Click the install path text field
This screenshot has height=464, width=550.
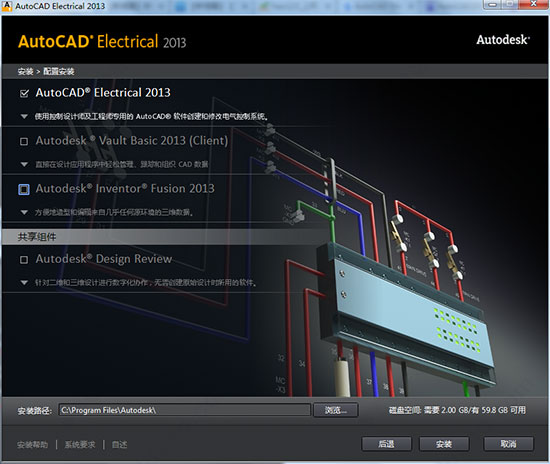[x=185, y=410]
